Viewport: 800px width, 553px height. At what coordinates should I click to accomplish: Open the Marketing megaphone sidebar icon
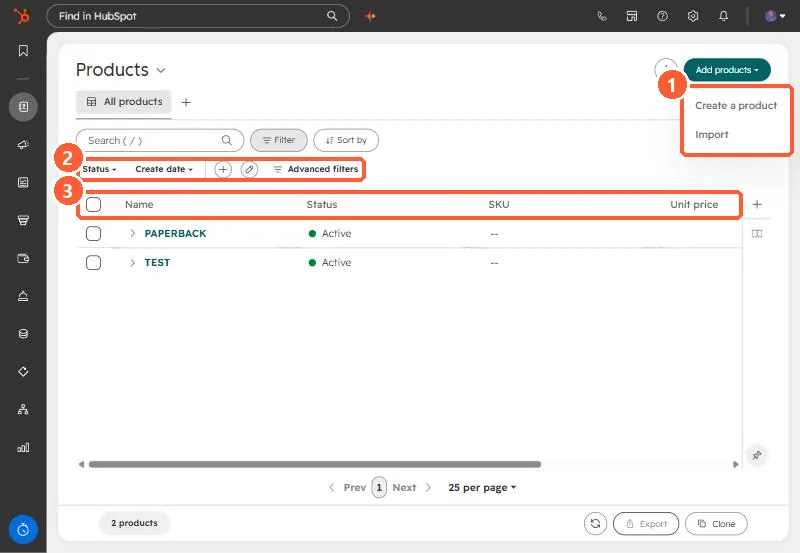pyautogui.click(x=23, y=145)
